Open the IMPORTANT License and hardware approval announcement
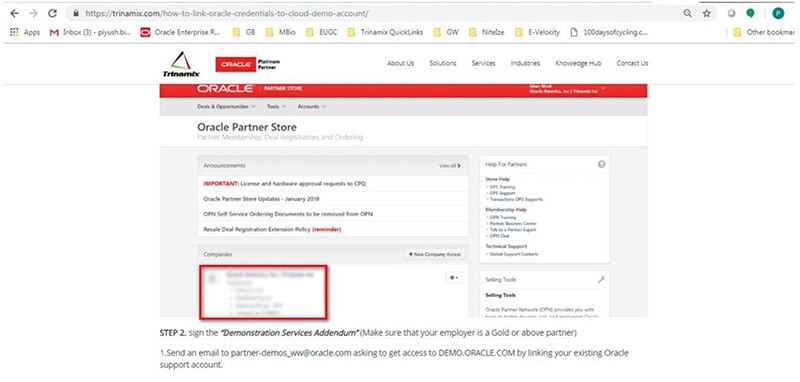 [x=284, y=183]
